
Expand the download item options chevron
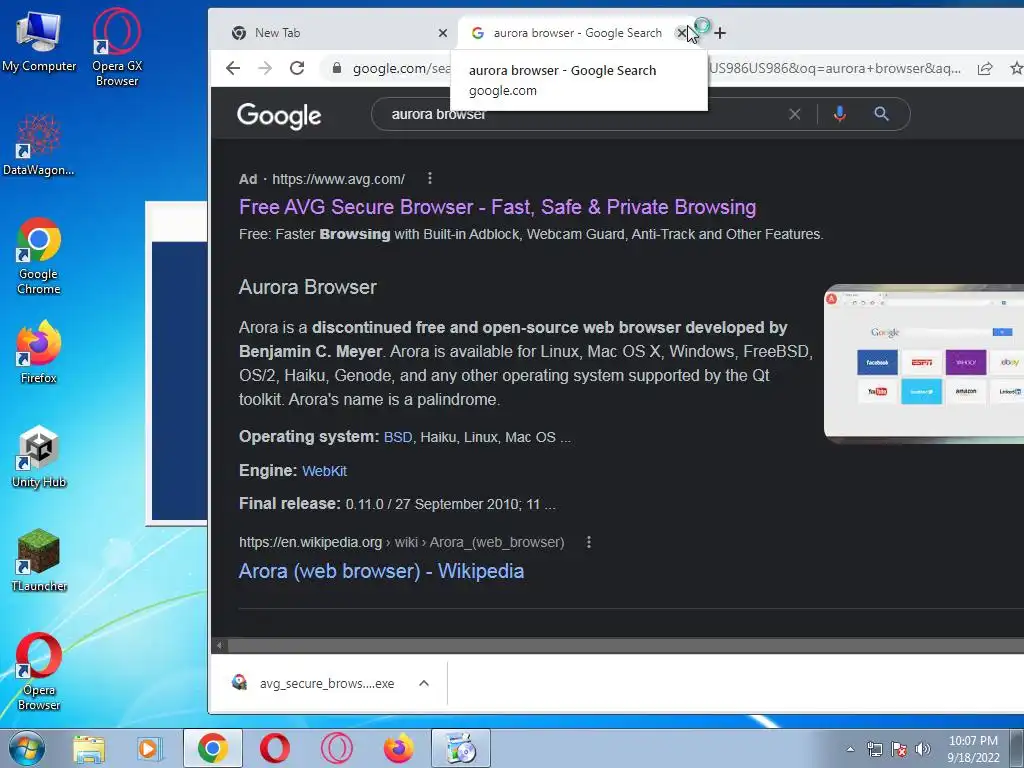(424, 683)
